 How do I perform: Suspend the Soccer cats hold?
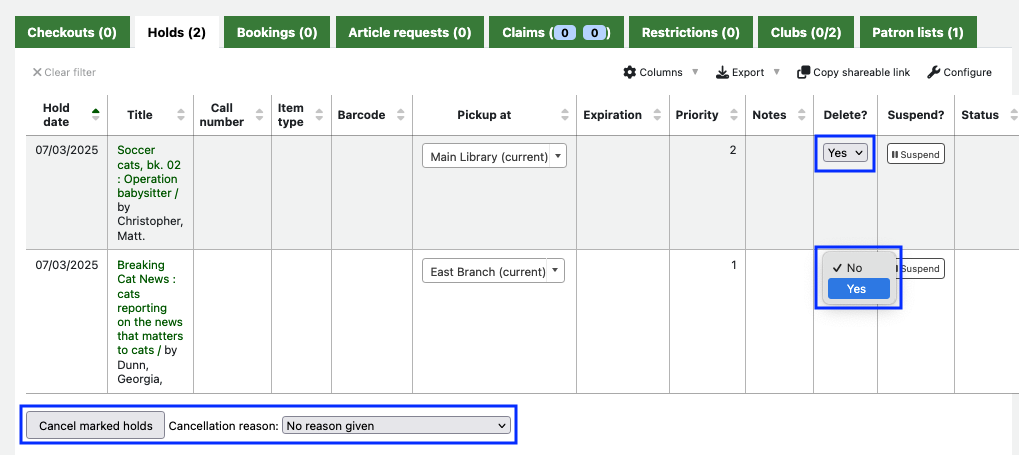915,155
